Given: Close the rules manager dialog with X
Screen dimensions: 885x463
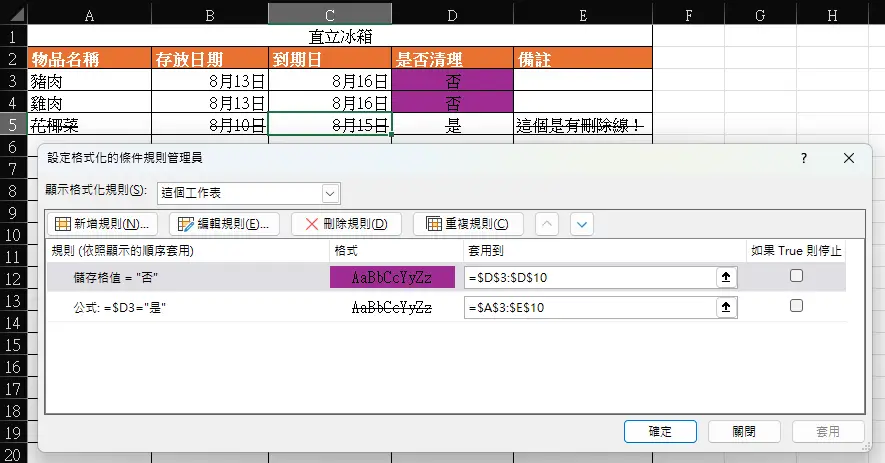Looking at the screenshot, I should 848,158.
